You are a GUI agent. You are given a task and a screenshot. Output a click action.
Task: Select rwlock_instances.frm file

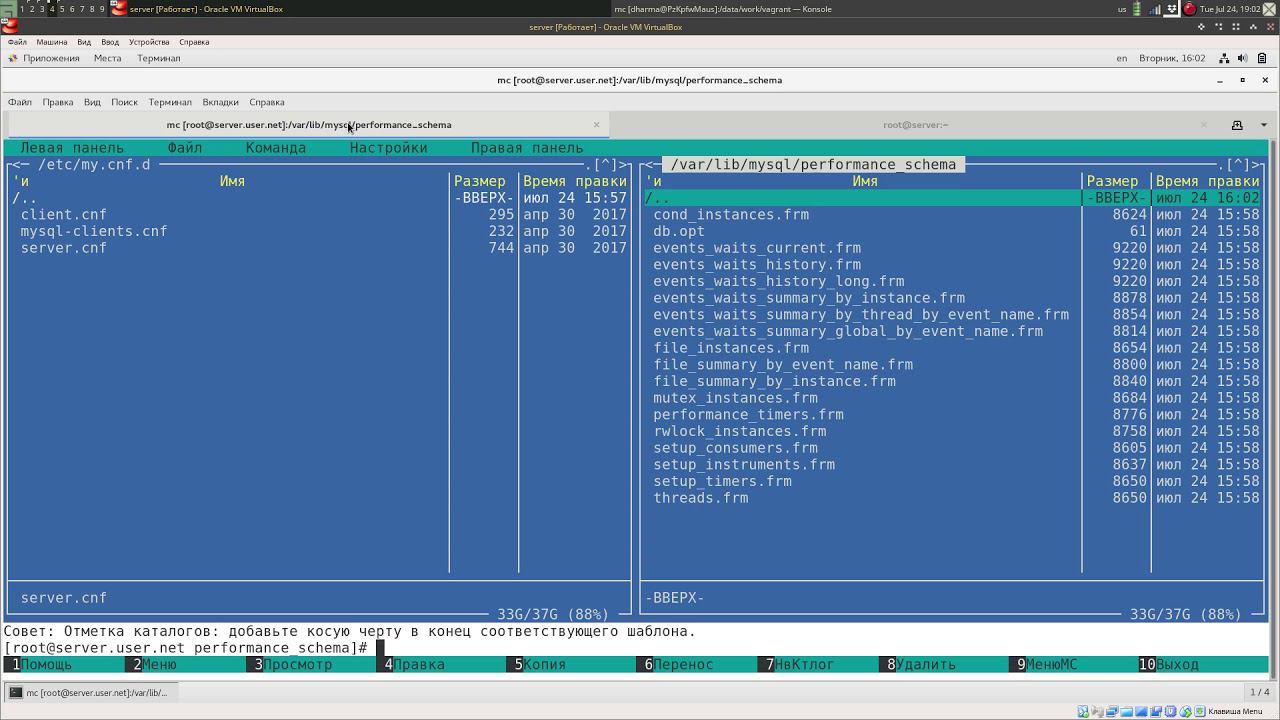coord(740,431)
